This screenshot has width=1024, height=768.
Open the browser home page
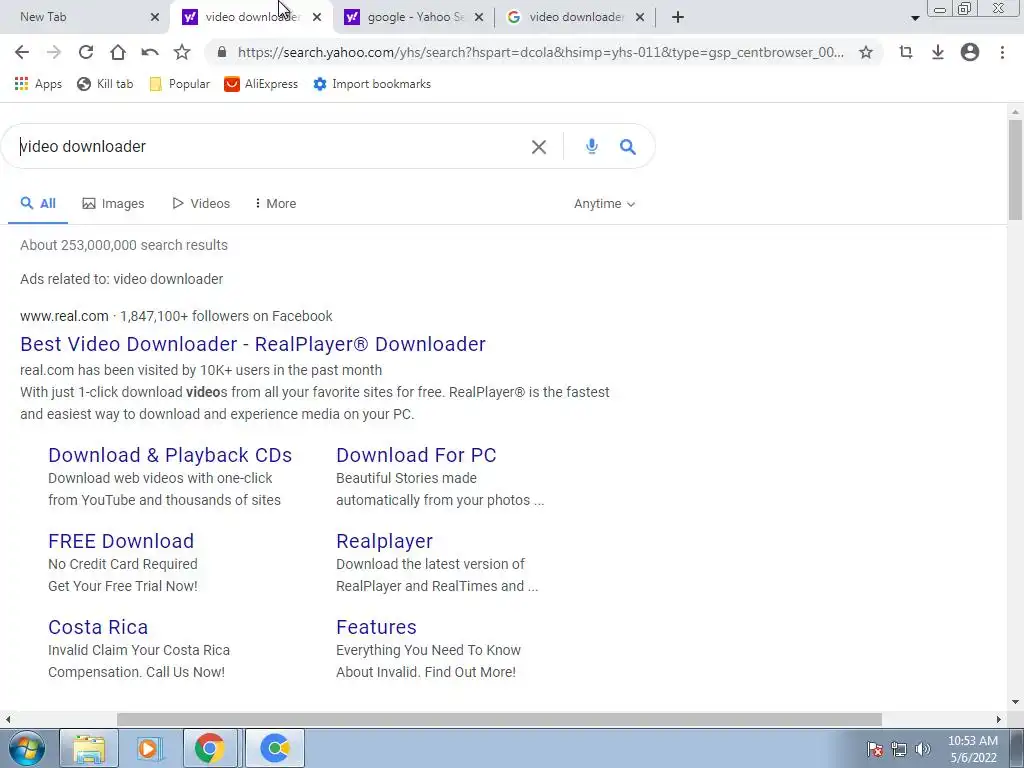pyautogui.click(x=118, y=52)
